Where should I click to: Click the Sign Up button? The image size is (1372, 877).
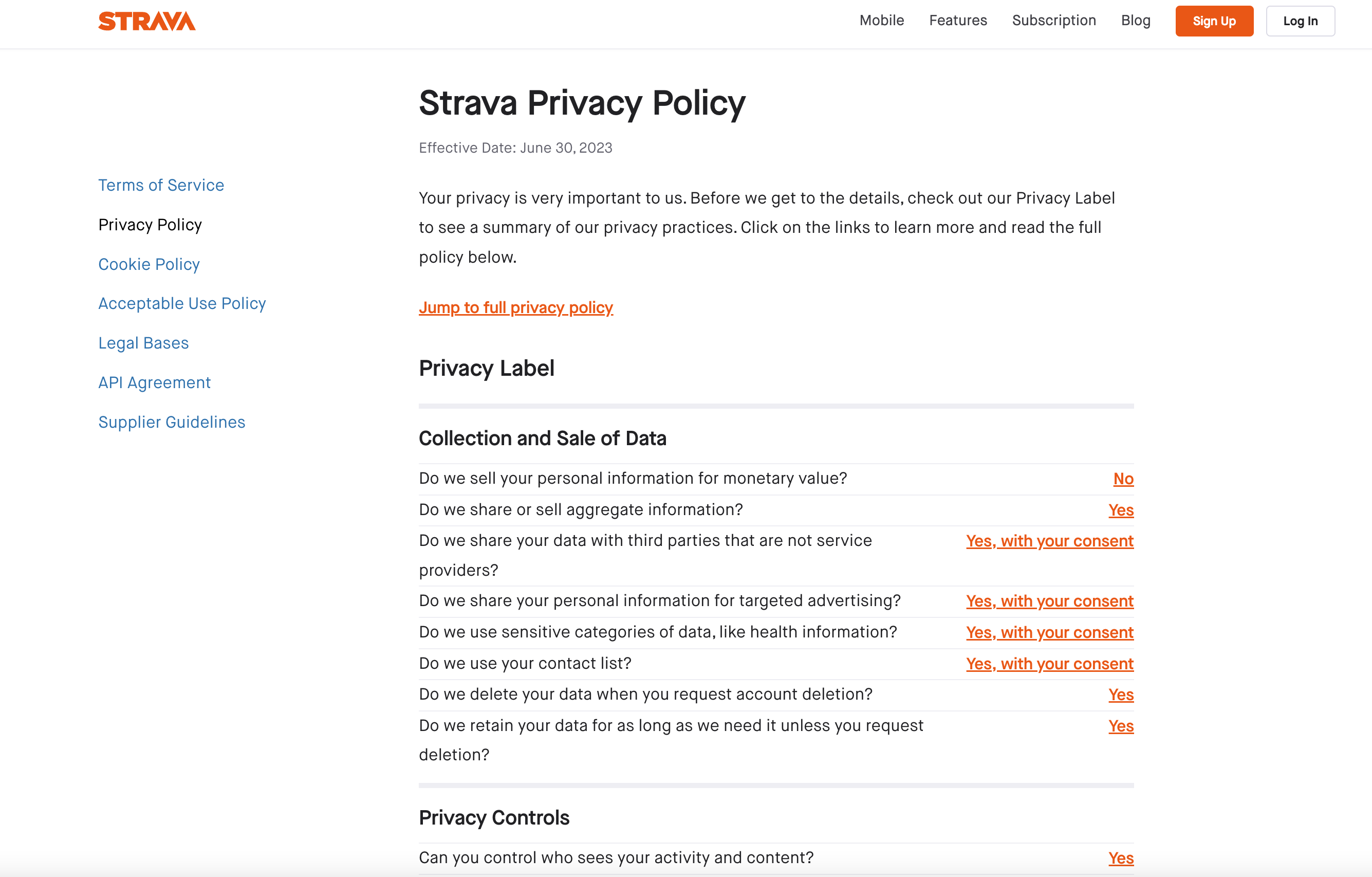(1214, 21)
